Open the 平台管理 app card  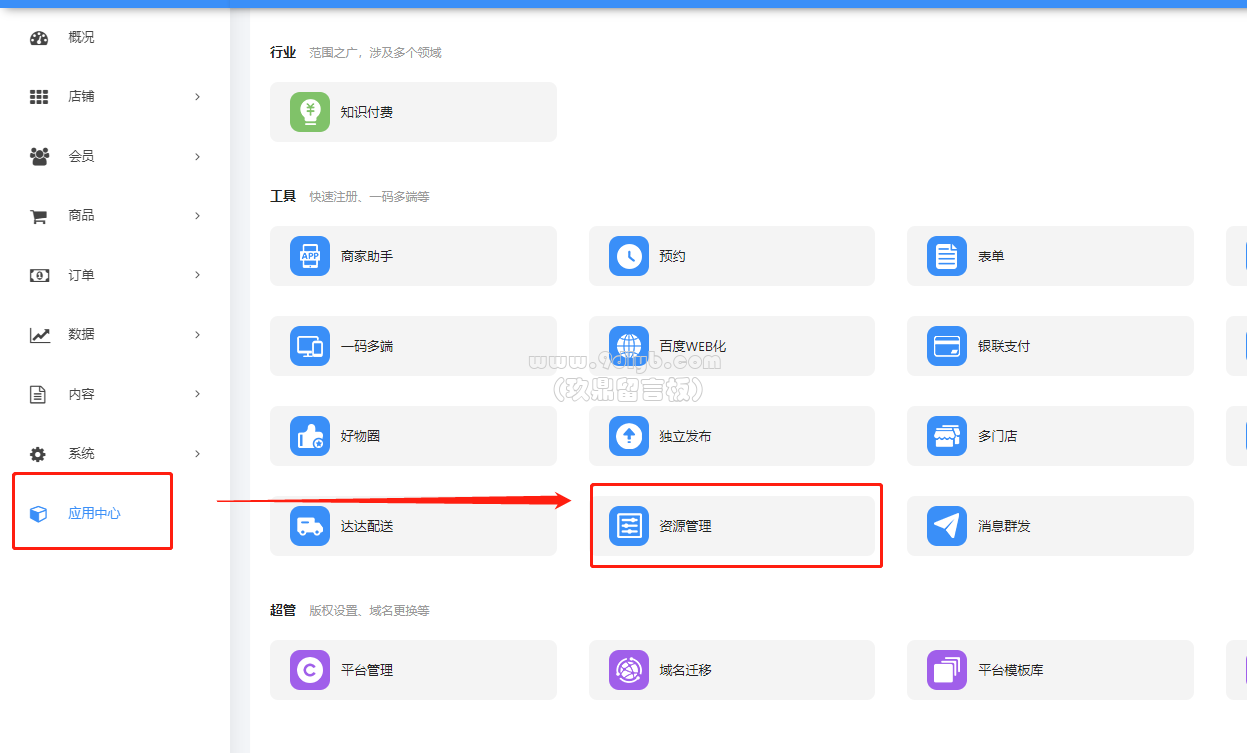[x=413, y=670]
